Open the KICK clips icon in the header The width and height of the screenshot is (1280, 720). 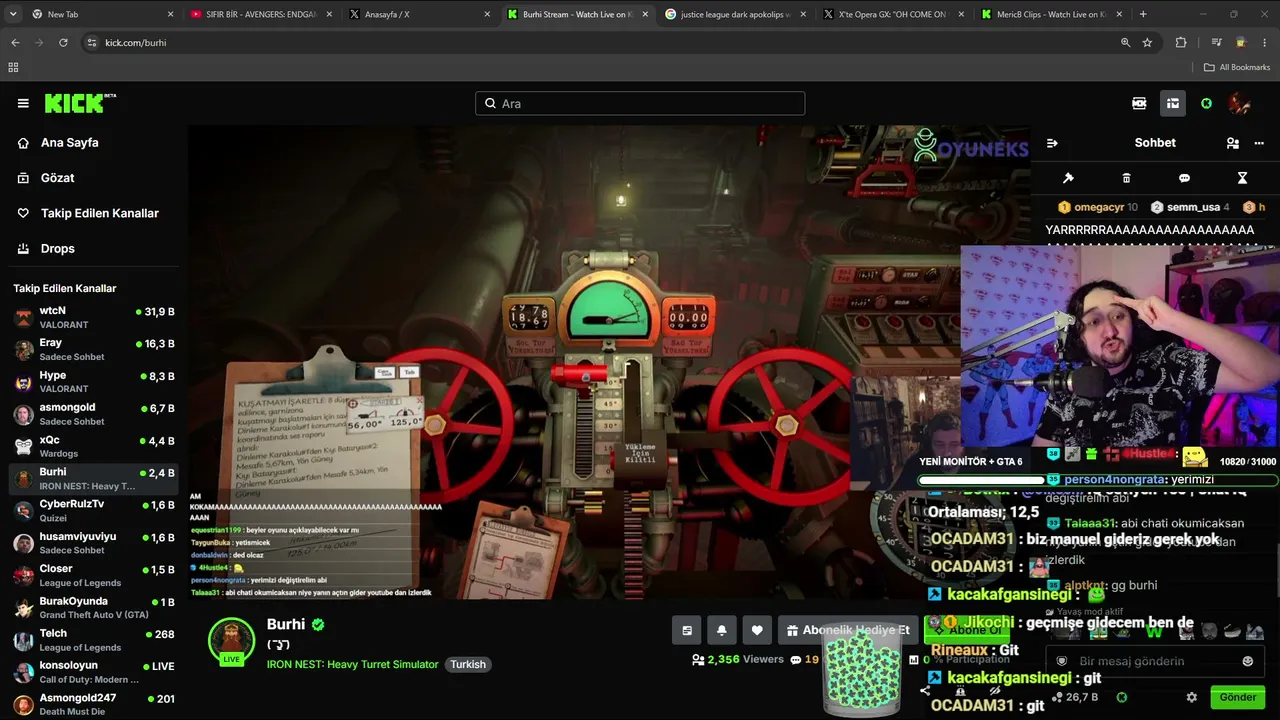coord(1139,103)
